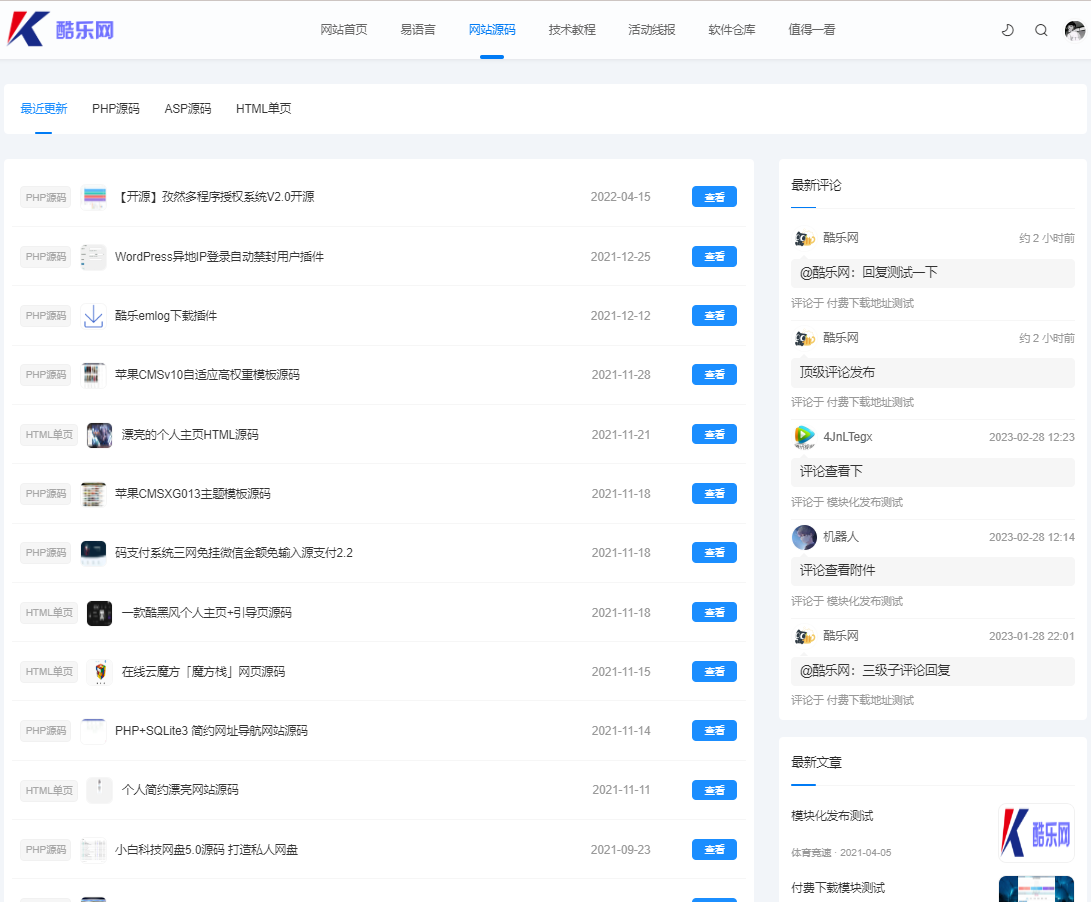Switch to ASP源码 tab
This screenshot has height=902, width=1091.
[188, 109]
